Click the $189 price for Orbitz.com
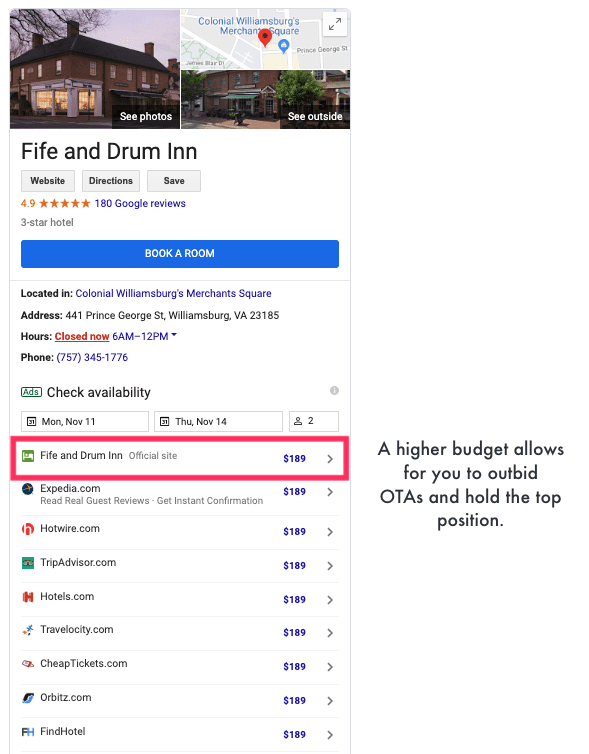This screenshot has width=589, height=754. click(294, 701)
